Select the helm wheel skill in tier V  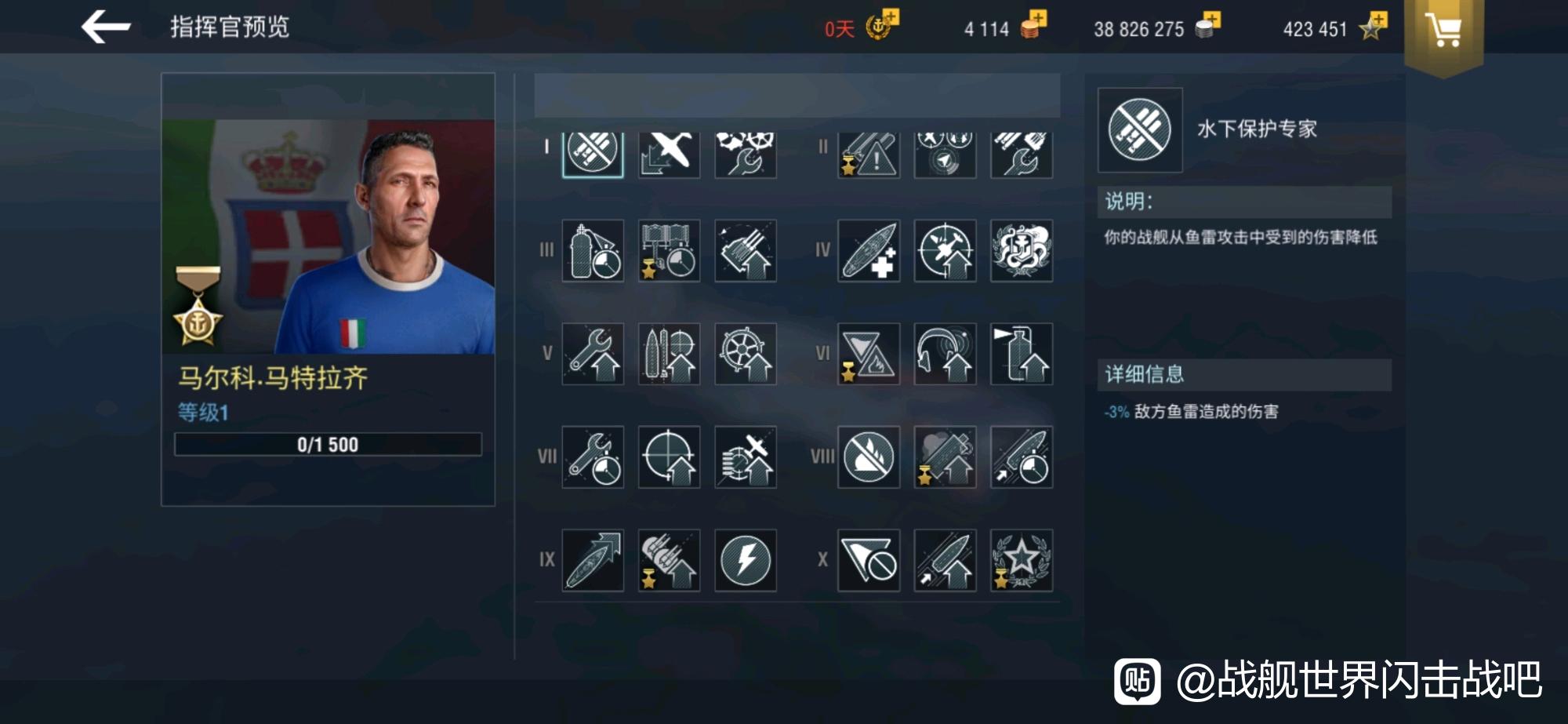tap(746, 354)
